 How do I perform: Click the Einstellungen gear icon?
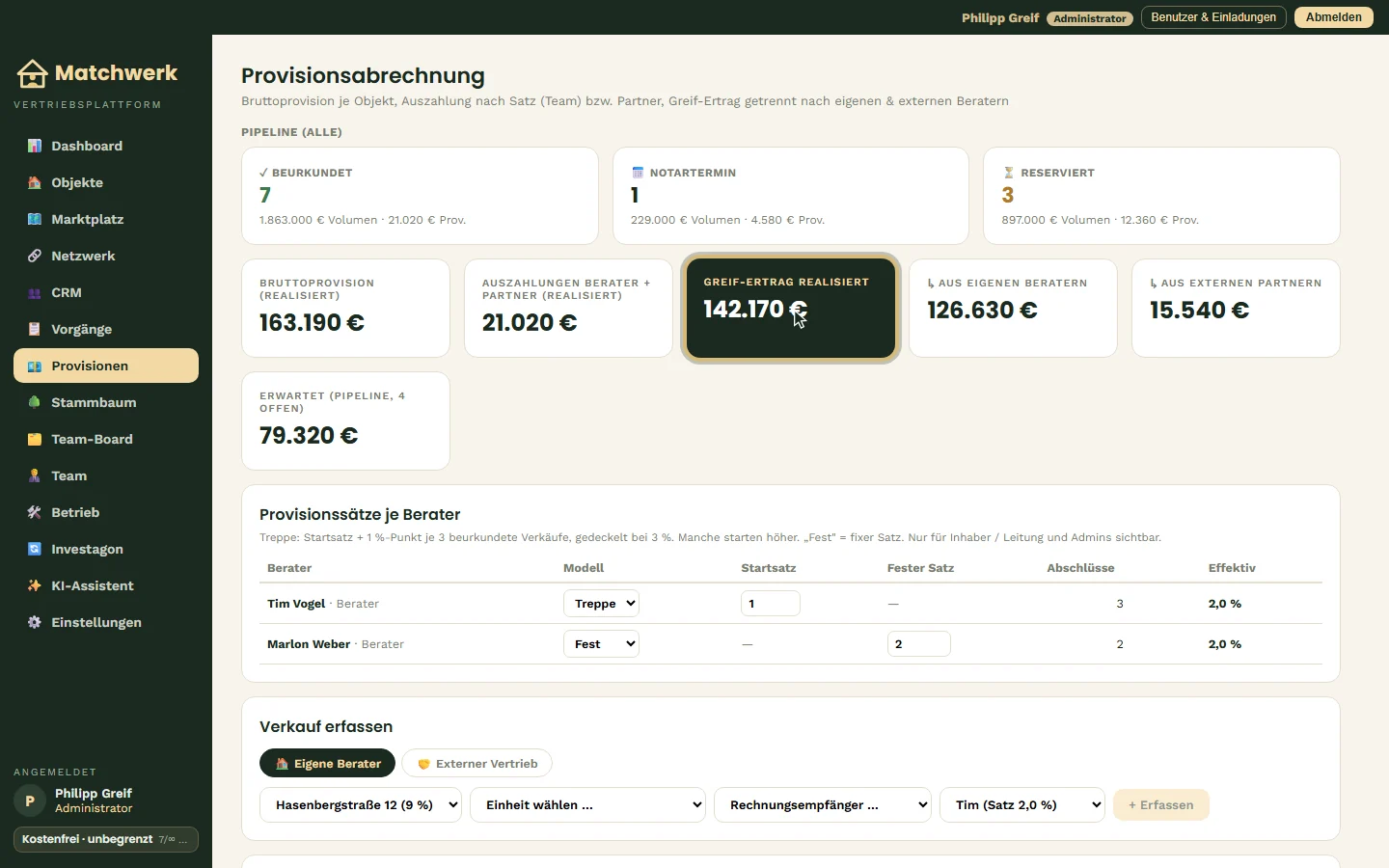[x=35, y=622]
